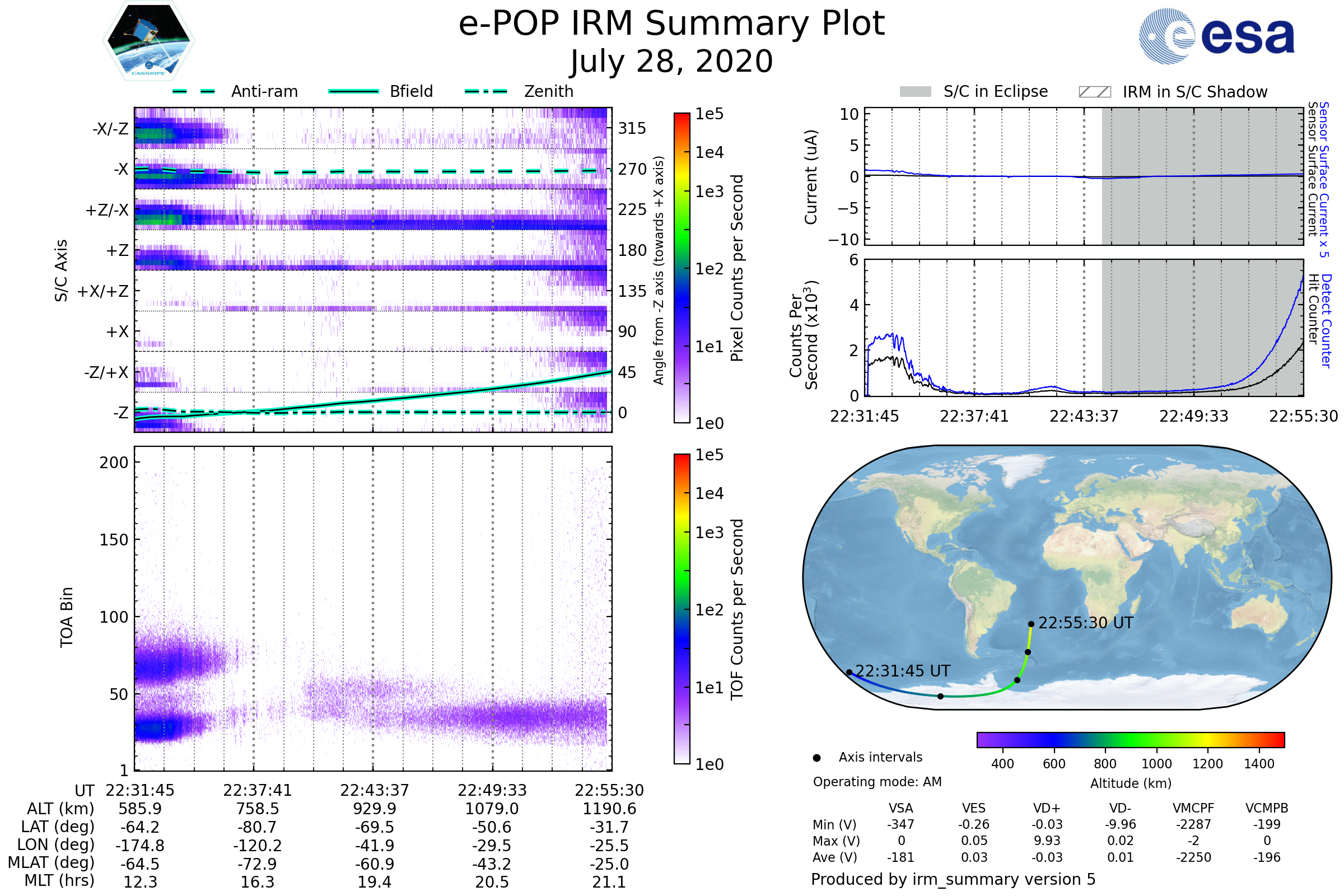1344x896 pixels.
Task: Click the Altitude (km) color bar
Action: (x=1130, y=739)
